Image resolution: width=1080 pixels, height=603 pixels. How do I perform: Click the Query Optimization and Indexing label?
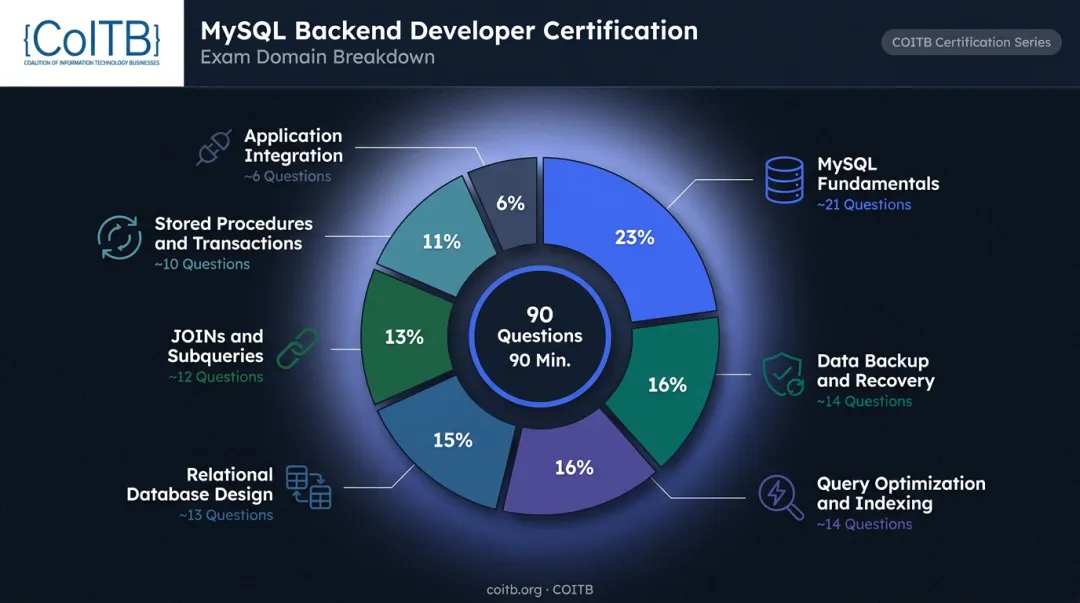(902, 493)
